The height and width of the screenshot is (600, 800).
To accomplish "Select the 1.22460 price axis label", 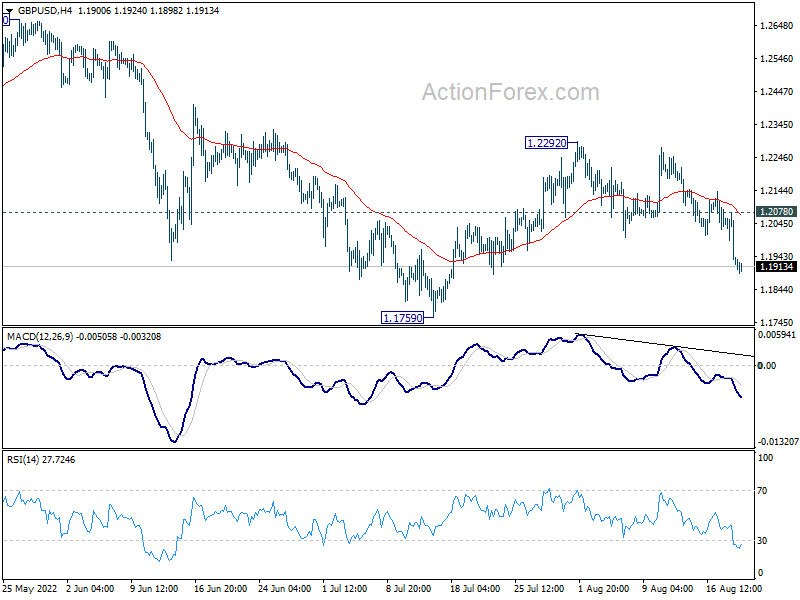I will pyautogui.click(x=777, y=158).
